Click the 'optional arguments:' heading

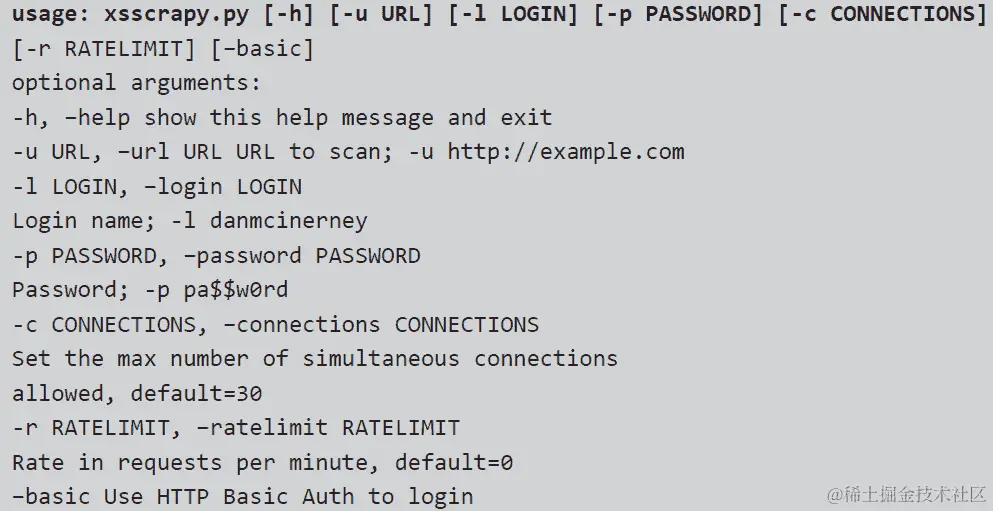click(137, 83)
